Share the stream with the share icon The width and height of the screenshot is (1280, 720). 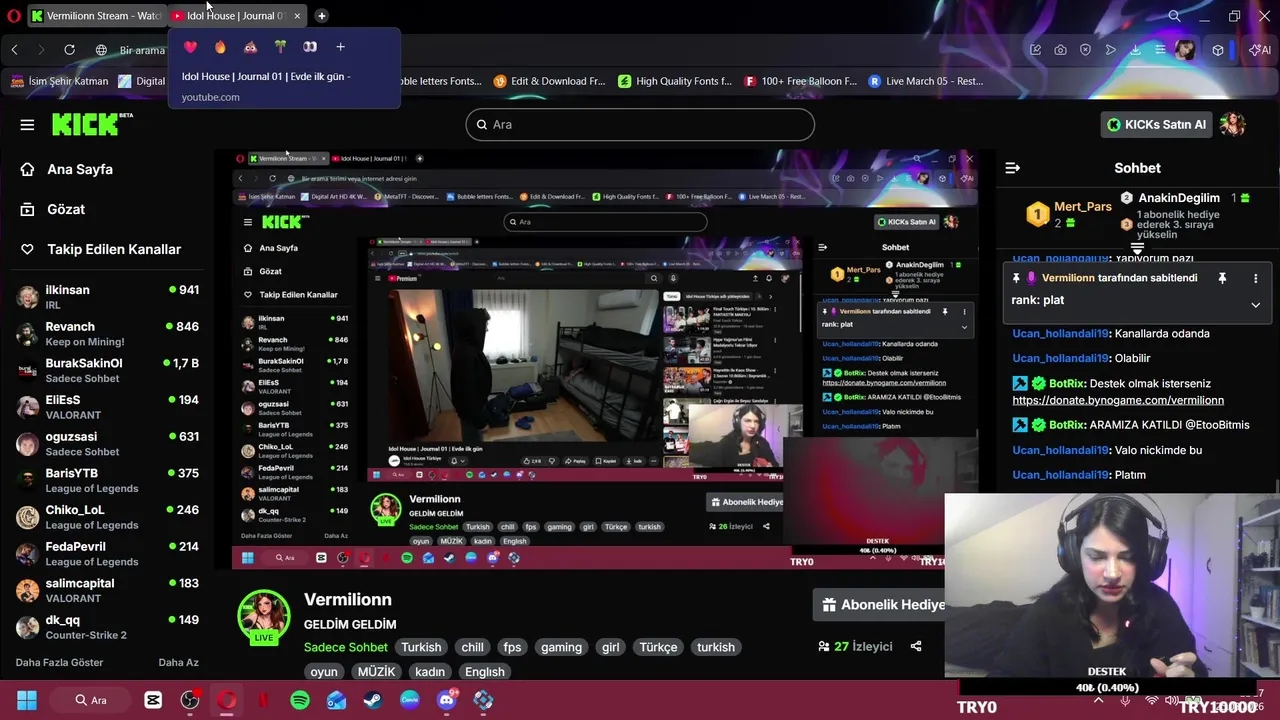[x=916, y=646]
